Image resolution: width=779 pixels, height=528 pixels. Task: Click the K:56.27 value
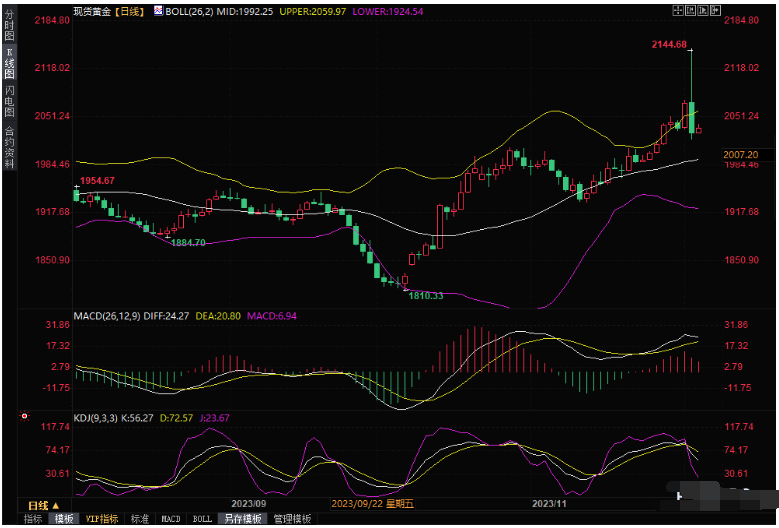(137, 418)
